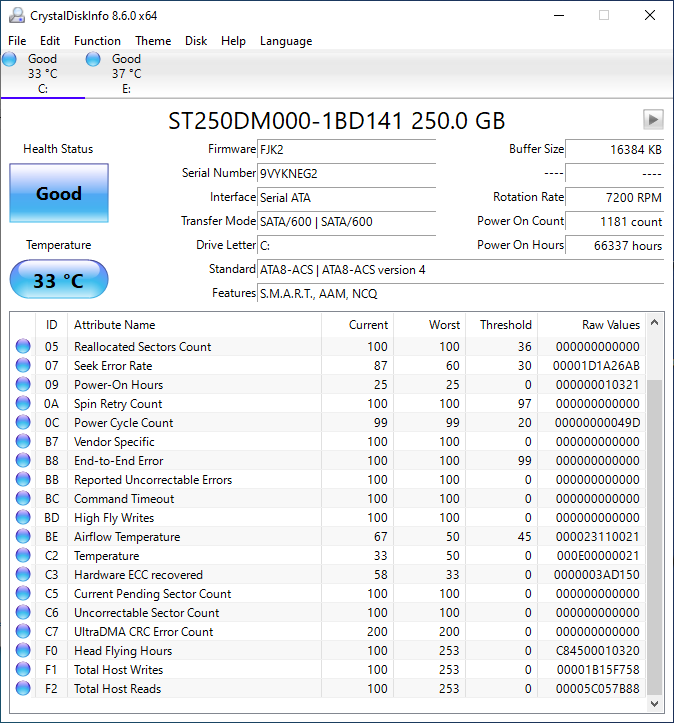Open the Function menu

[x=97, y=41]
